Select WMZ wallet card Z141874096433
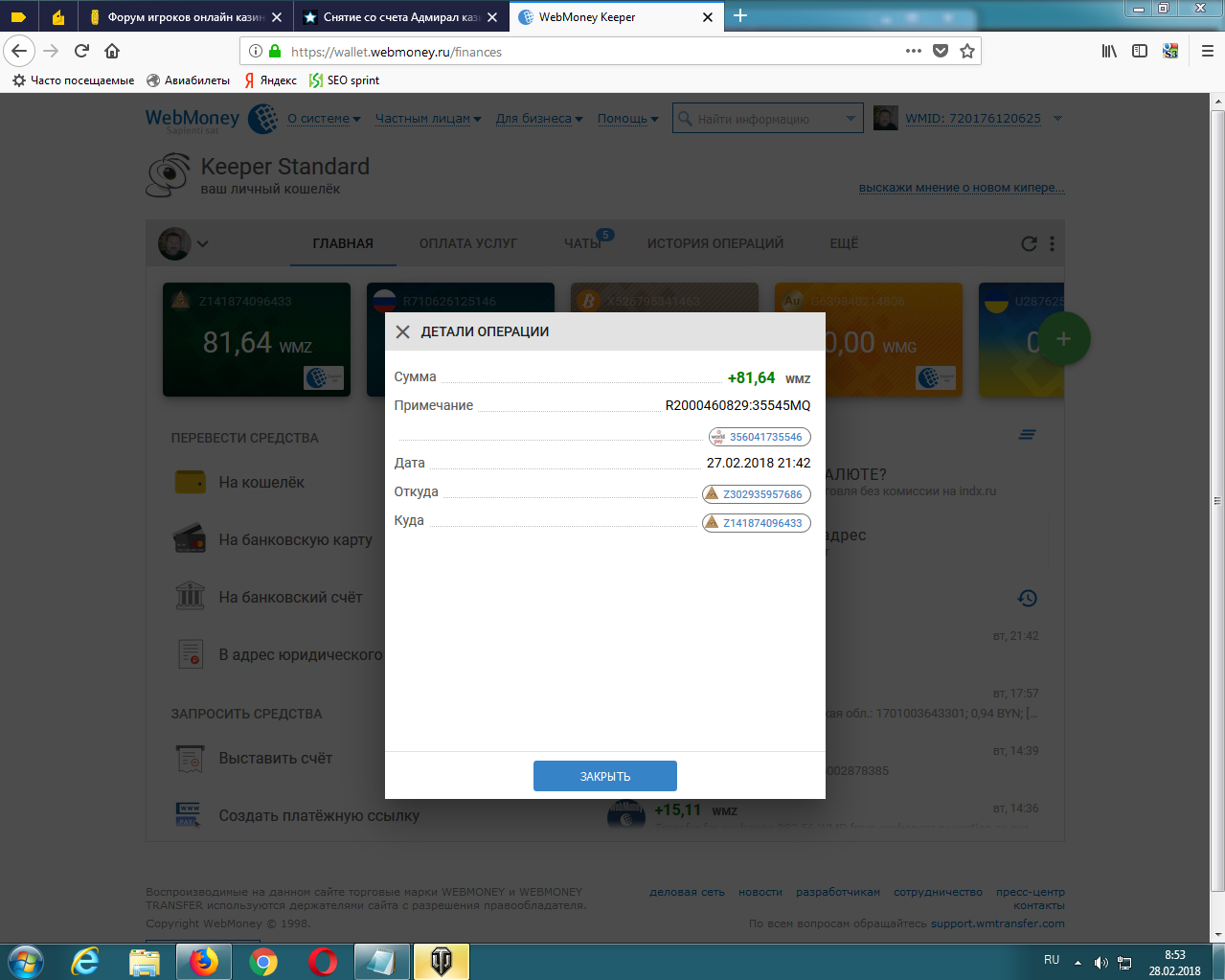Viewport: 1225px width, 980px height. click(x=257, y=339)
